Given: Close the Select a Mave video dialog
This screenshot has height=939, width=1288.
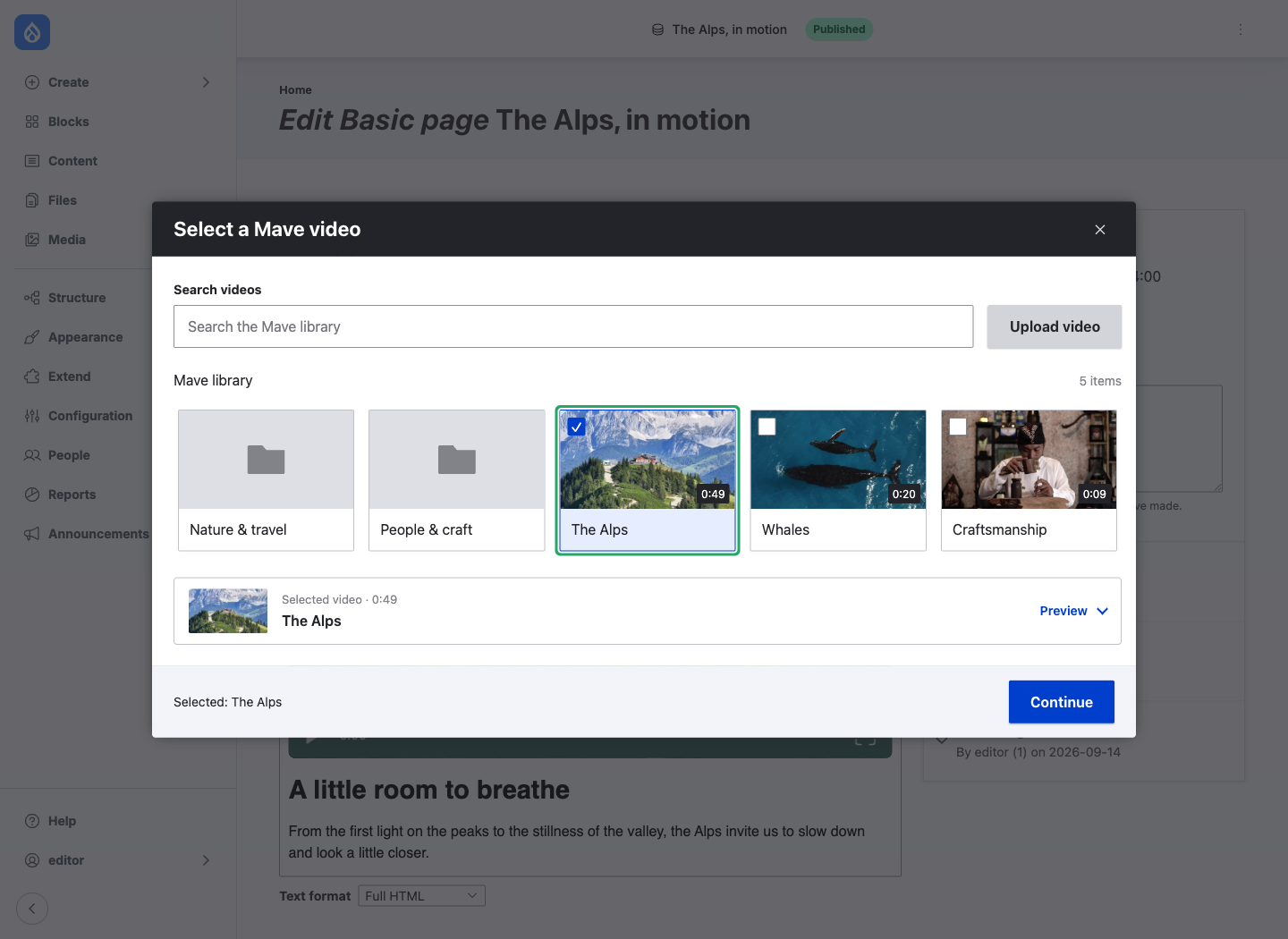Looking at the screenshot, I should [x=1100, y=230].
